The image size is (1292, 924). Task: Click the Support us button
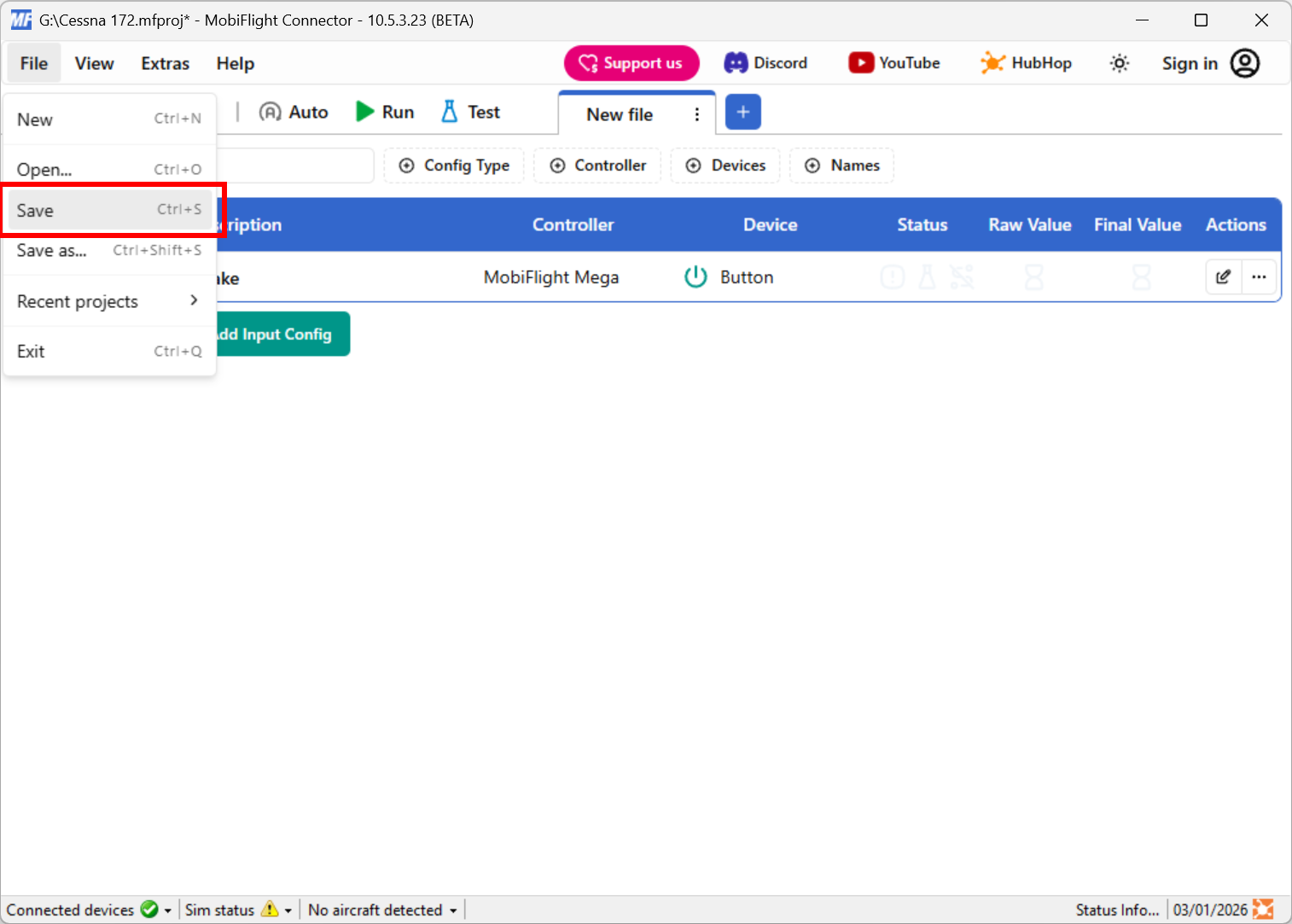click(631, 62)
